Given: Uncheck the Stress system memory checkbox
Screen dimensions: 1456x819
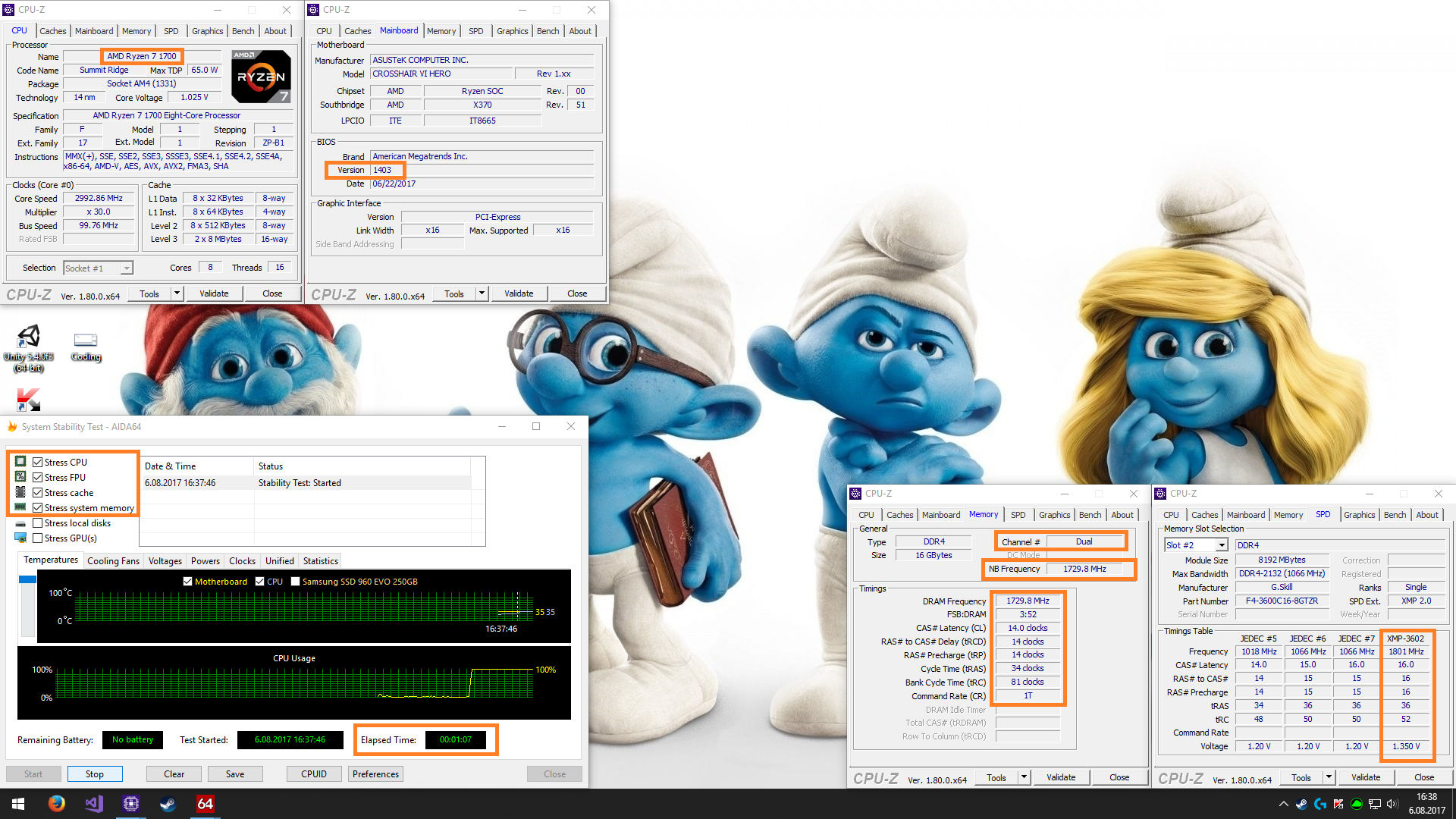Looking at the screenshot, I should 37,508.
